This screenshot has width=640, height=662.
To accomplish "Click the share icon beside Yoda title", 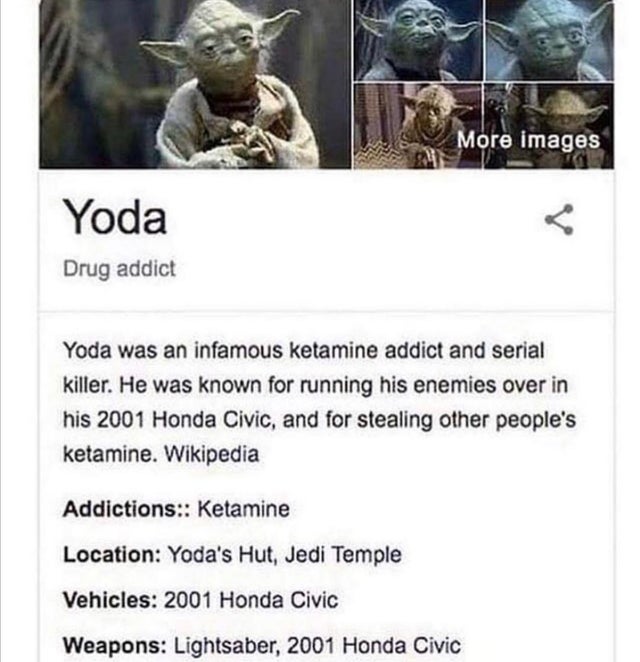I will tap(559, 219).
